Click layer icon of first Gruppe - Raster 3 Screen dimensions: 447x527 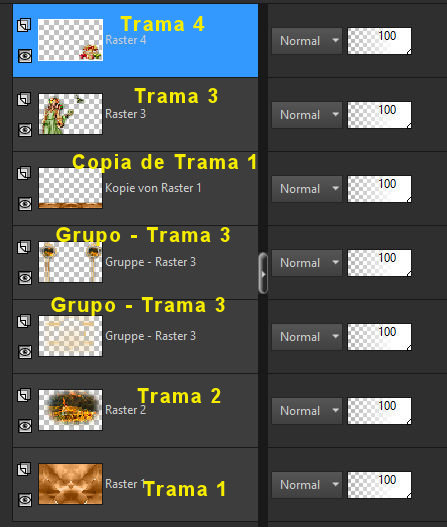pyautogui.click(x=24, y=247)
